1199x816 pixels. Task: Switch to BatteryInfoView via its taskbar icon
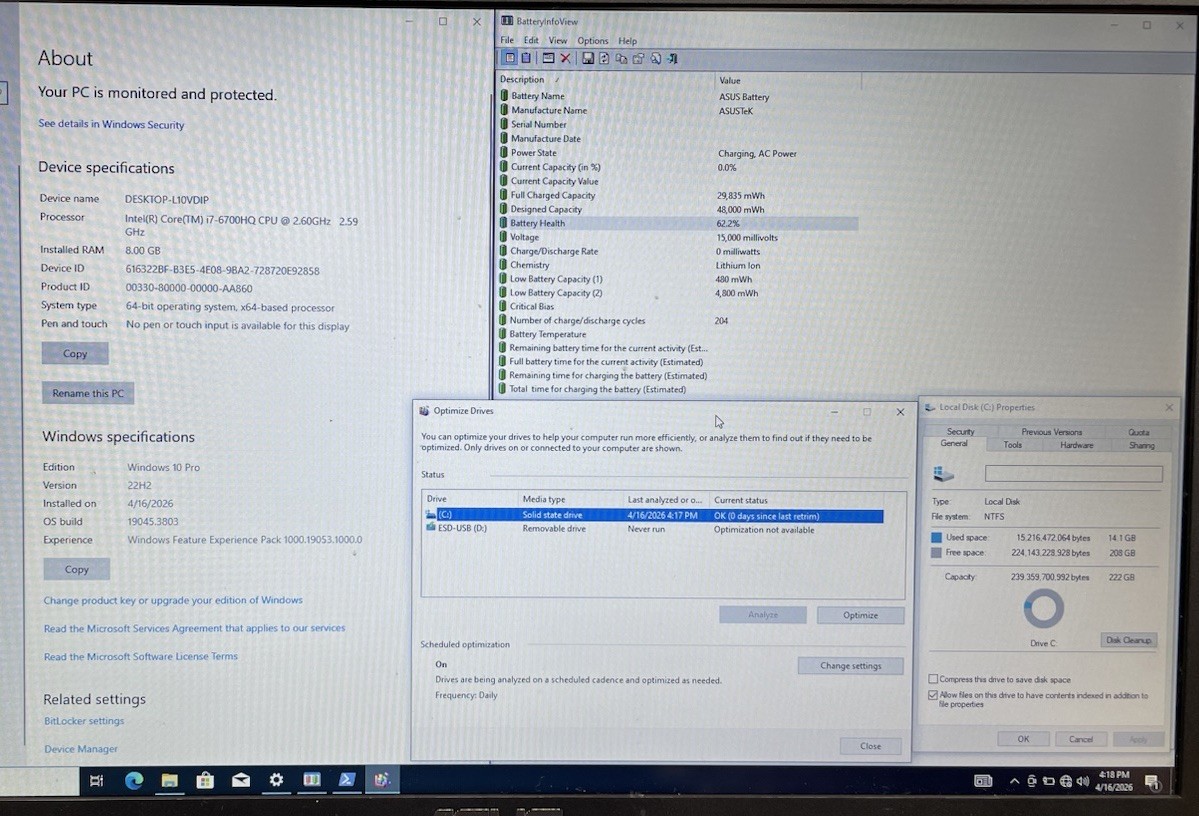(x=311, y=780)
